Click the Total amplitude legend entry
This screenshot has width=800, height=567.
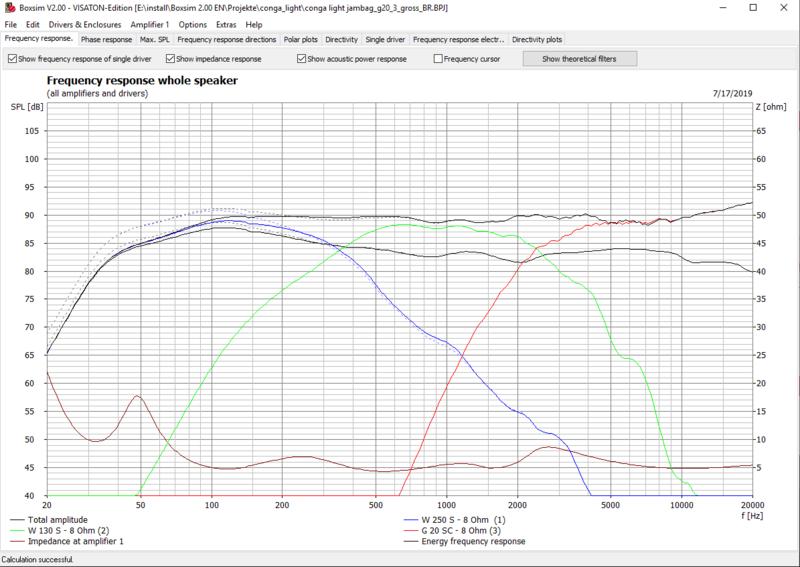(x=49, y=520)
